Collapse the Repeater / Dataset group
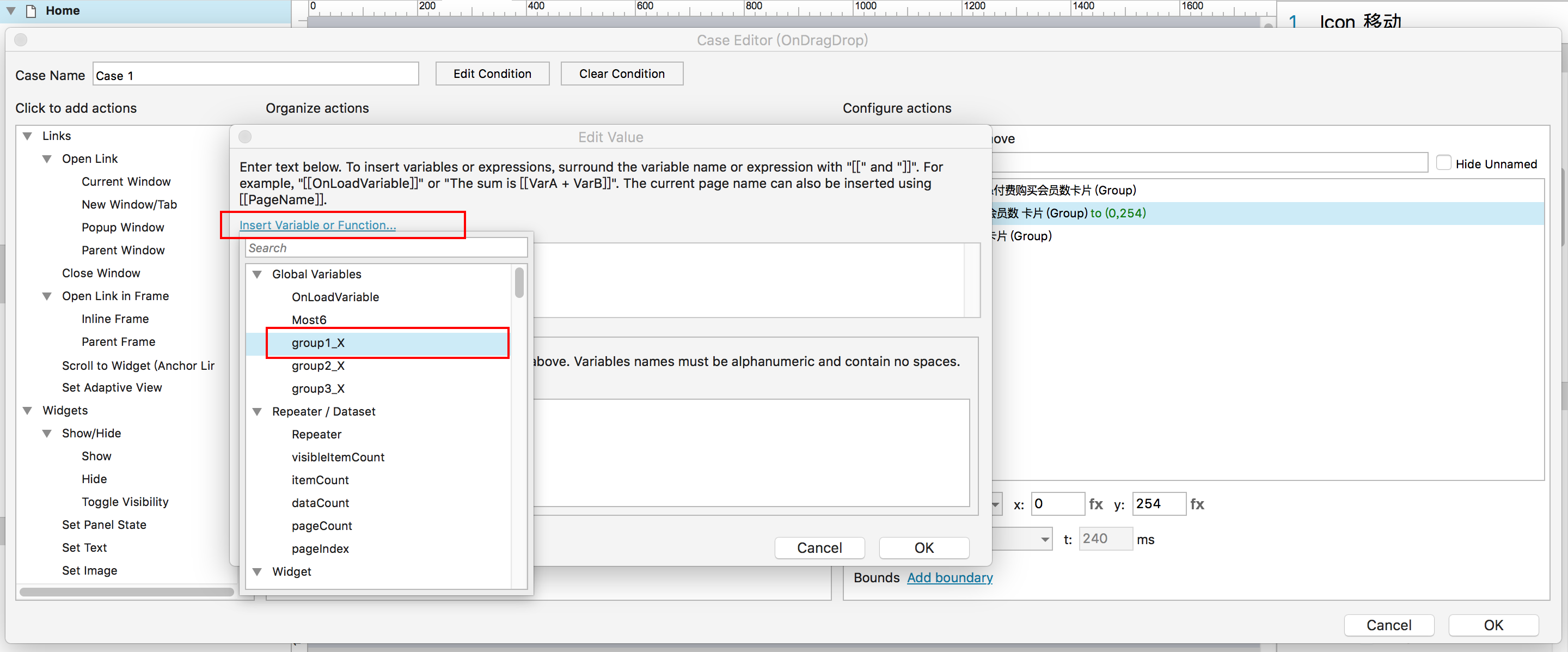Screen dimensions: 1568x652 258,412
